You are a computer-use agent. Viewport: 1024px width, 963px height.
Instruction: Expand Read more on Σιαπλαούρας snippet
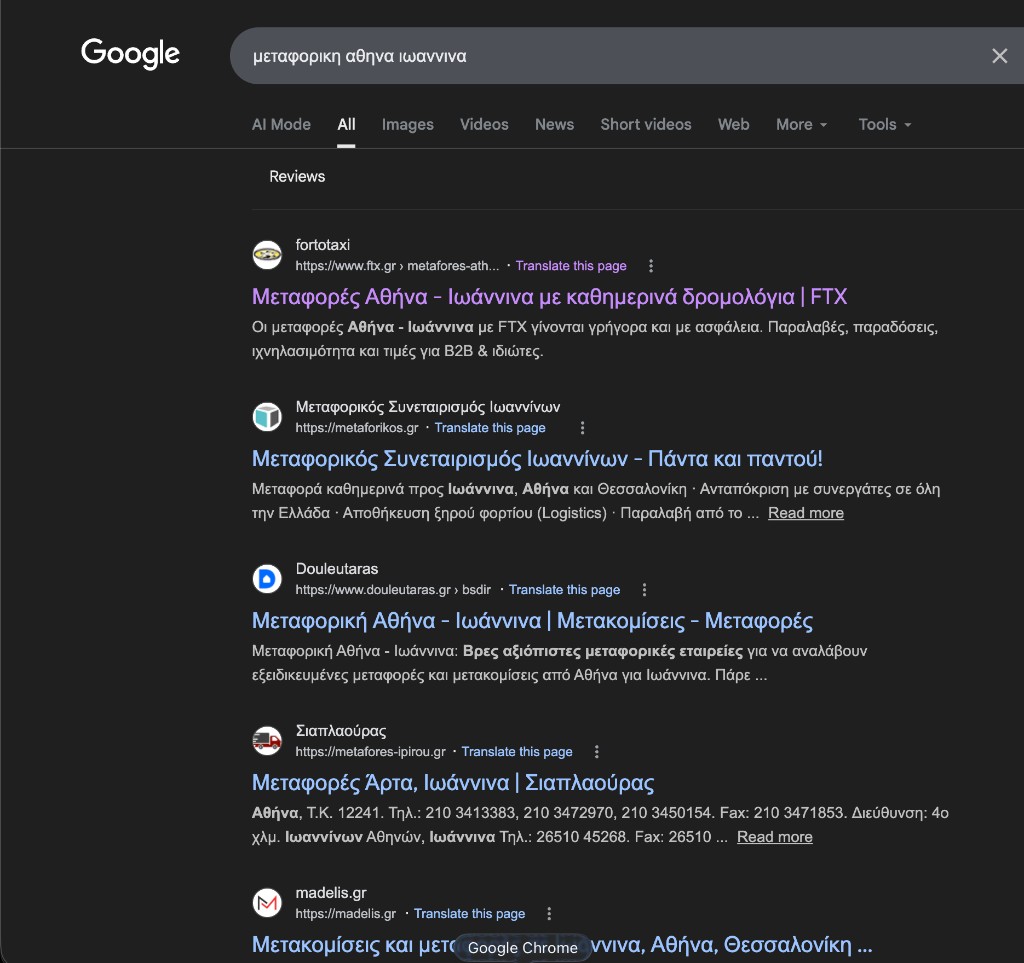(774, 837)
